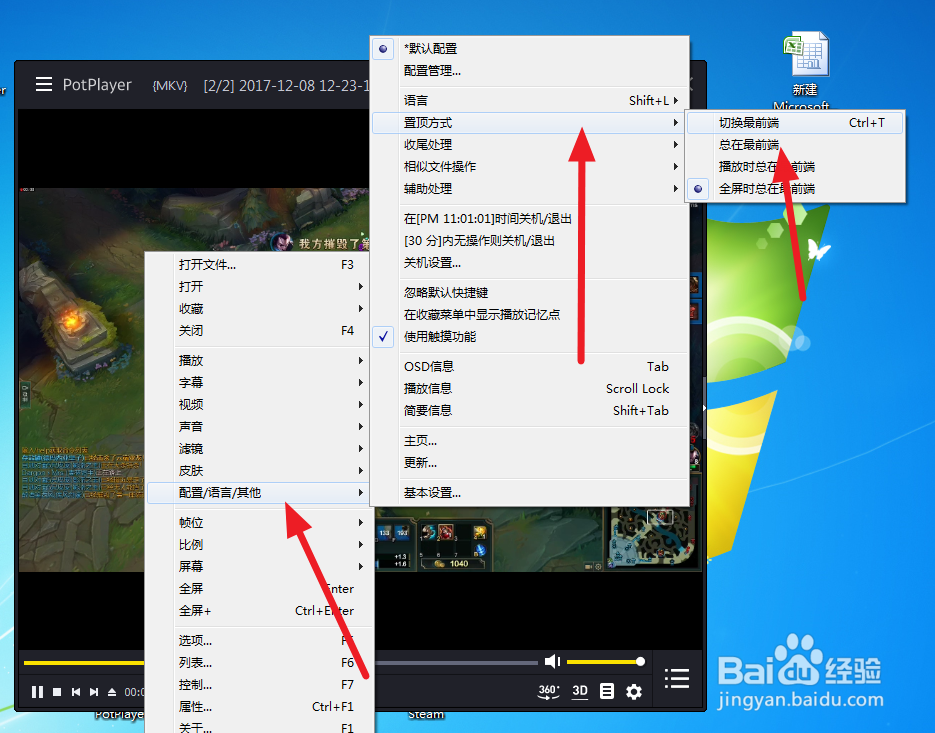
Task: Open 列表... F6 menu entry
Action: tap(258, 663)
